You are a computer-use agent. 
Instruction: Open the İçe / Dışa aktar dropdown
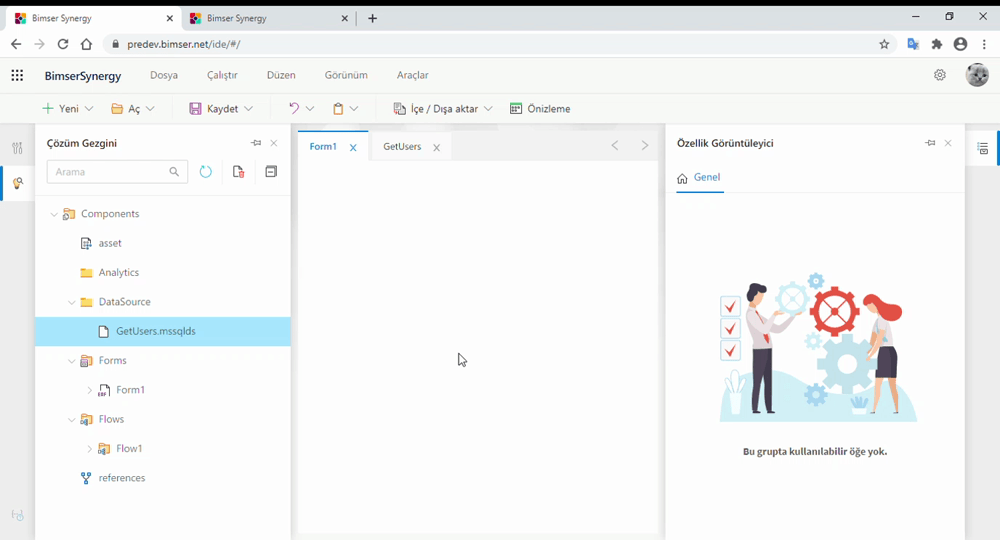[443, 108]
